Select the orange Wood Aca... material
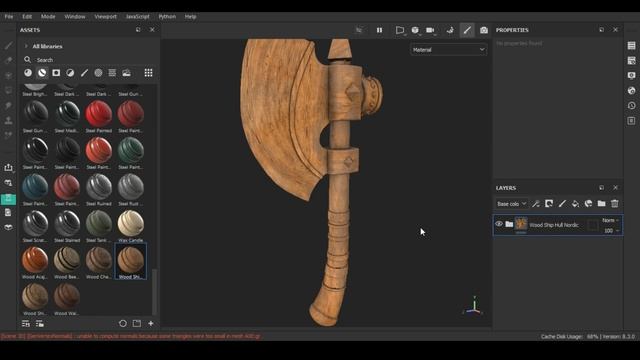This screenshot has height=360, width=640. pyautogui.click(x=35, y=263)
